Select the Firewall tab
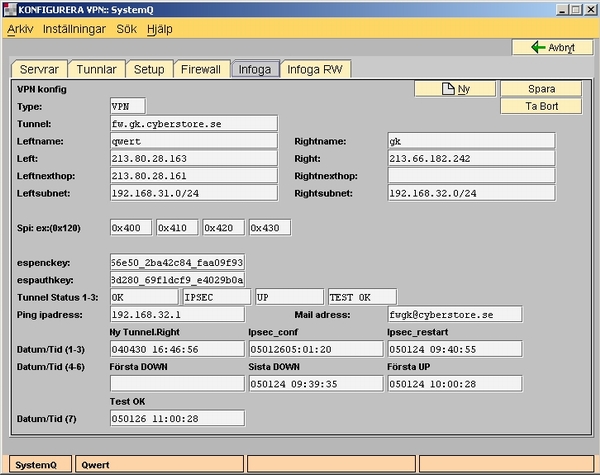This screenshot has width=600, height=475. [x=200, y=69]
